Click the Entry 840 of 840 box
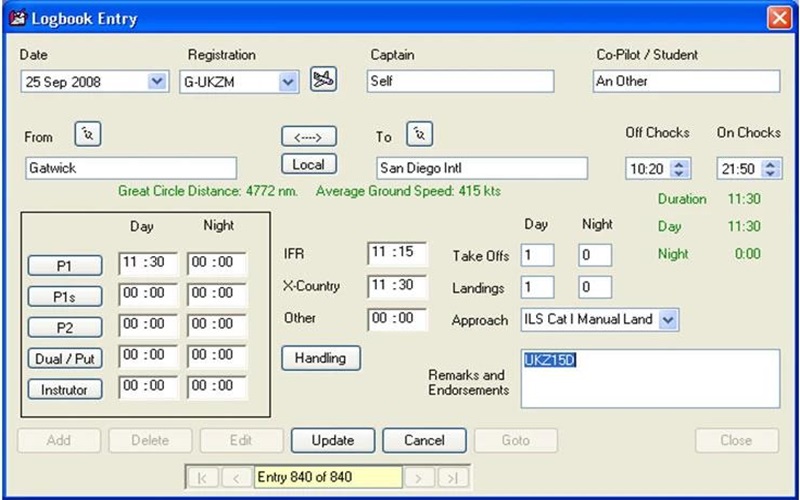The width and height of the screenshot is (800, 500). click(328, 478)
